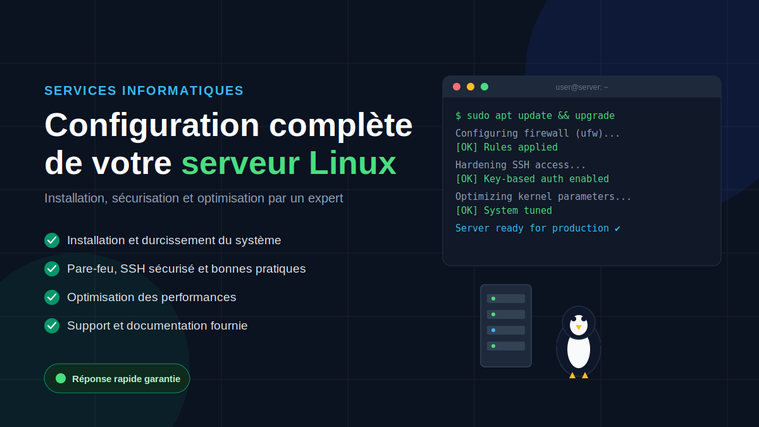Image resolution: width=759 pixels, height=427 pixels.
Task: Click the green serveur Linux title text
Action: coord(288,163)
